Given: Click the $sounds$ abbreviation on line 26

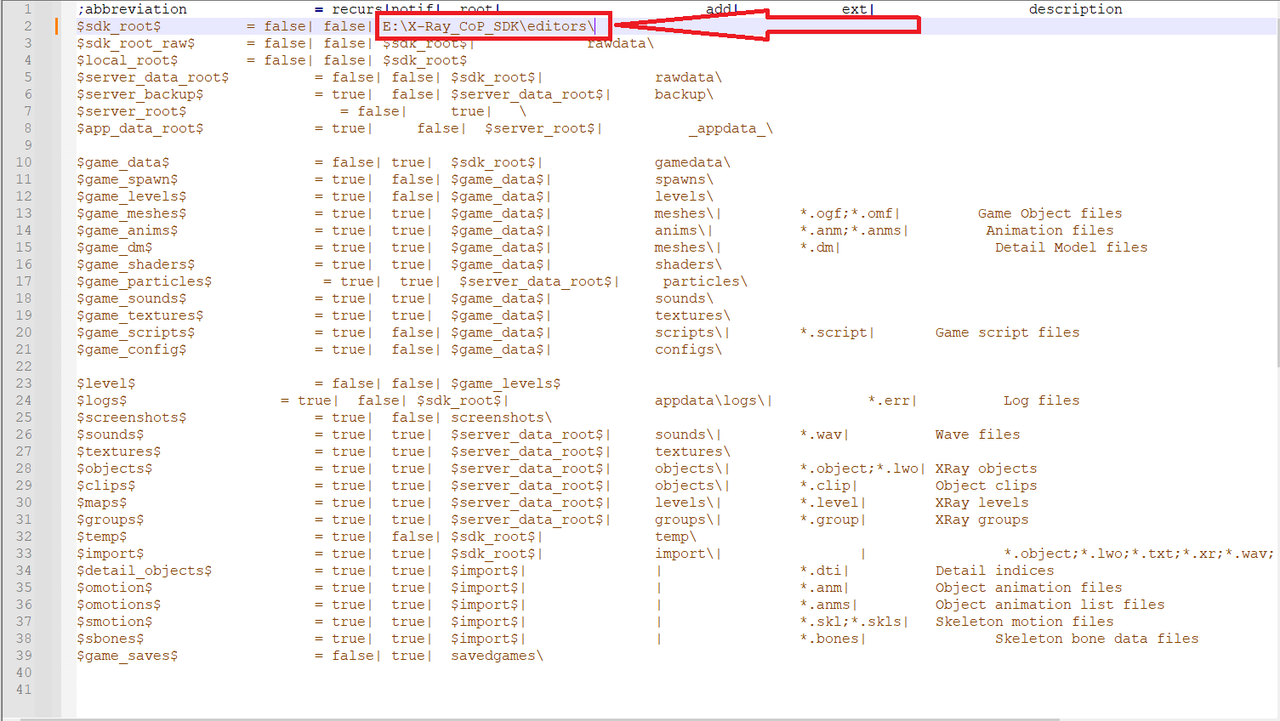Looking at the screenshot, I should [111, 434].
